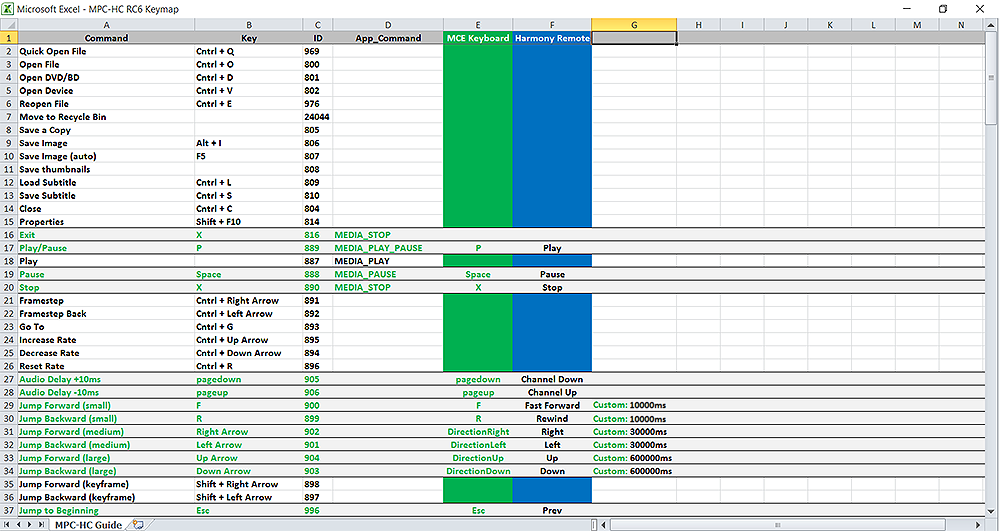Select column C header
Screen dimensions: 1000x531
pyautogui.click(x=318, y=25)
